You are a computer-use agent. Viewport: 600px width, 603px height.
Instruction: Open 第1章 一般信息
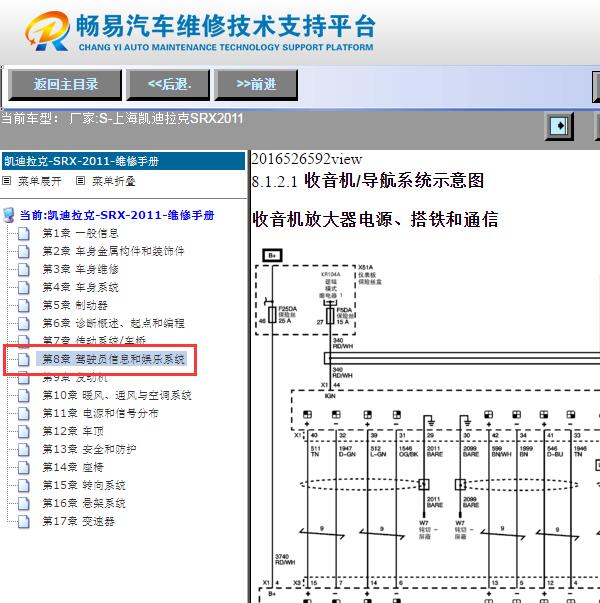click(80, 233)
